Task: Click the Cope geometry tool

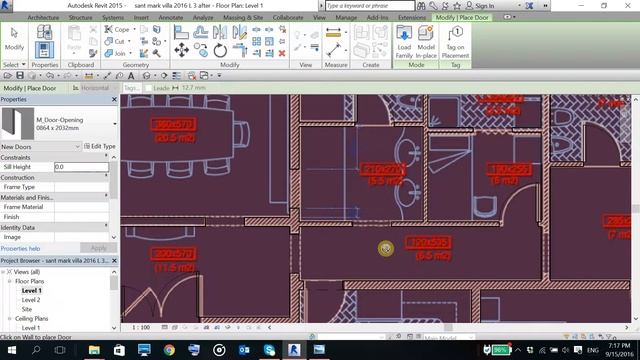Action: click(x=117, y=29)
